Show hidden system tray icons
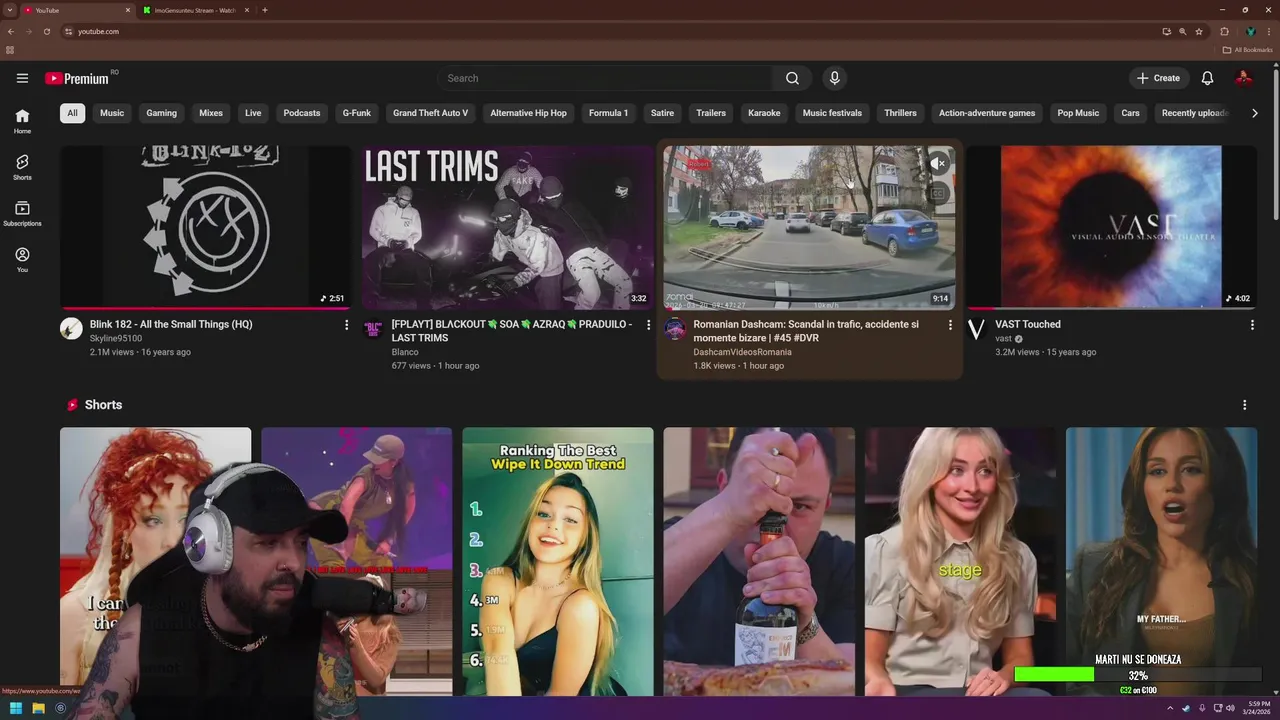The width and height of the screenshot is (1280, 720). (x=1169, y=708)
